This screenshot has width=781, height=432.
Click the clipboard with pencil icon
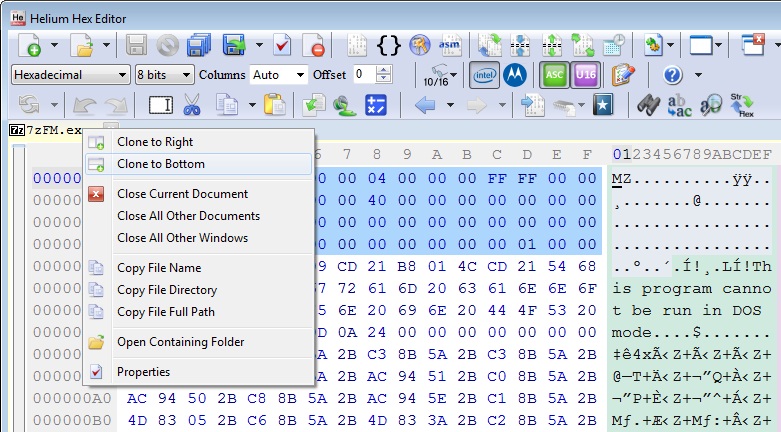[x=623, y=75]
